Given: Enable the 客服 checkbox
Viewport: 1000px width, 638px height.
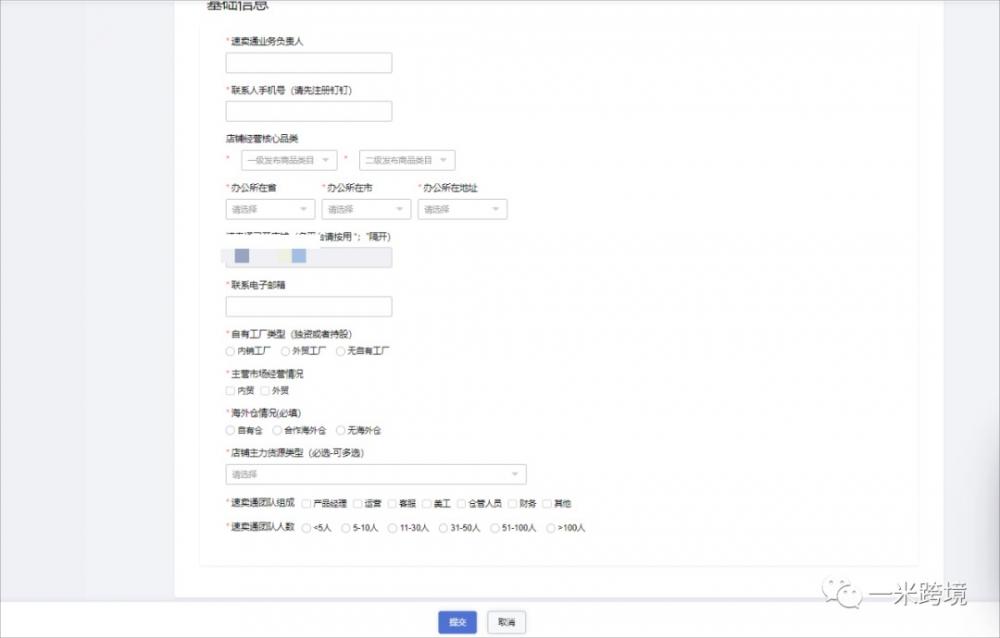Looking at the screenshot, I should coord(392,504).
